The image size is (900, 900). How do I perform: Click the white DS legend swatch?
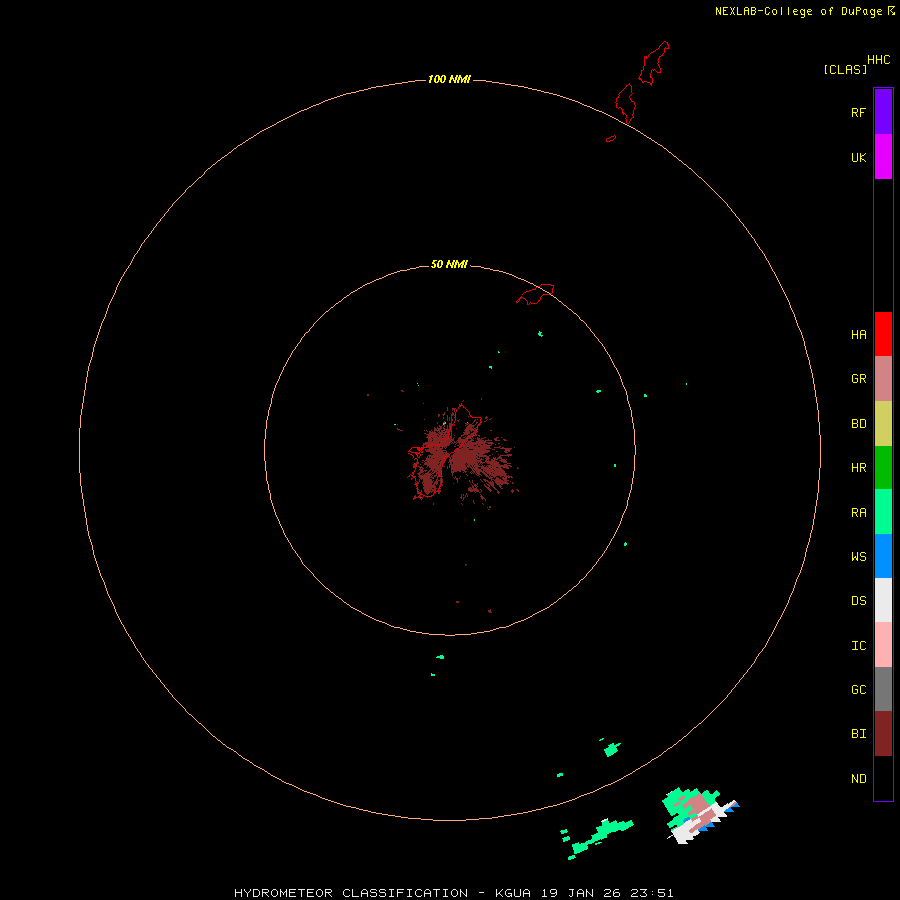point(883,600)
